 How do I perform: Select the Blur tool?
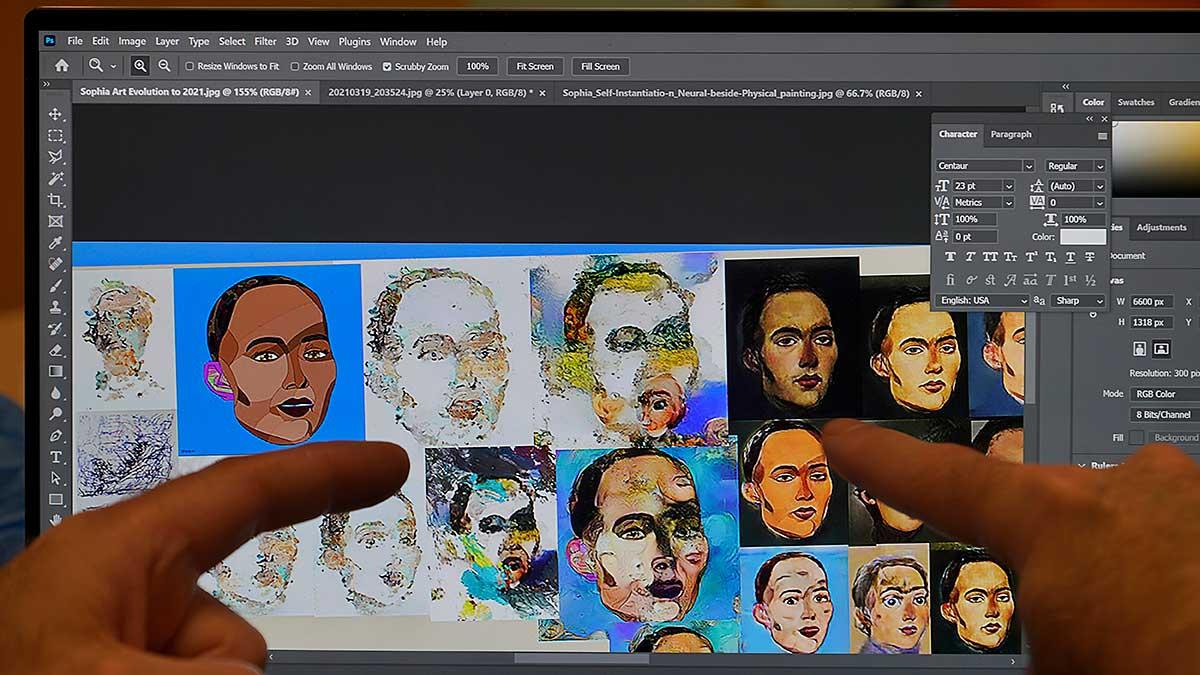(x=56, y=393)
